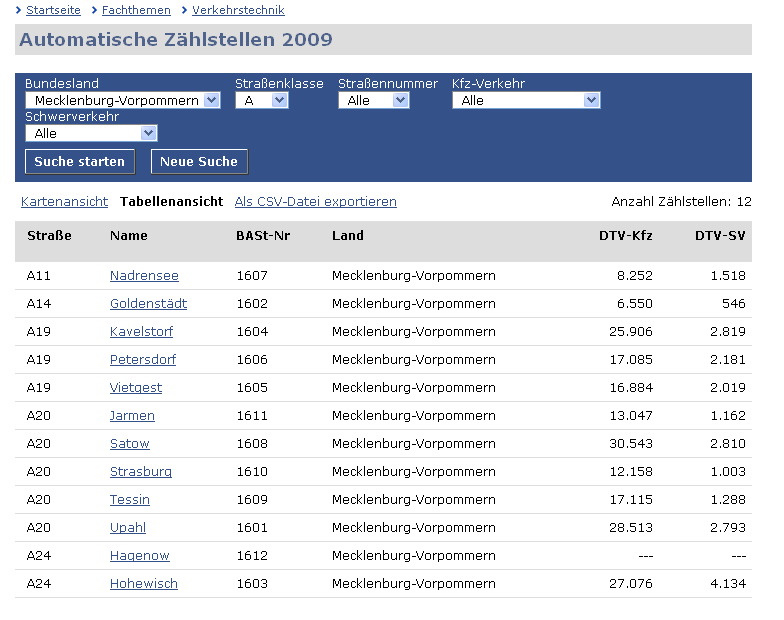Click DTV-SV value 1.288
The height and width of the screenshot is (620, 784).
(x=728, y=500)
